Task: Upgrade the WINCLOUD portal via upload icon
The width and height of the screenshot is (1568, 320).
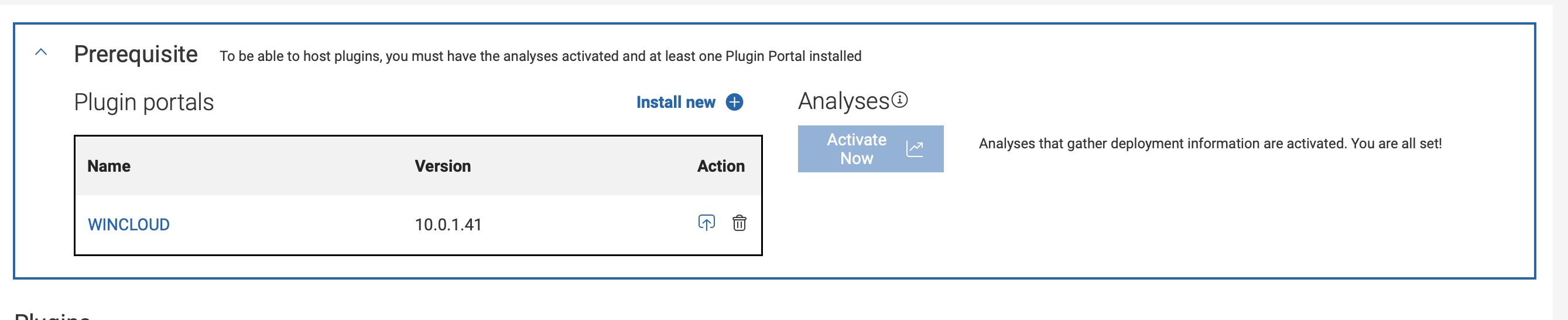Action: pyautogui.click(x=706, y=223)
